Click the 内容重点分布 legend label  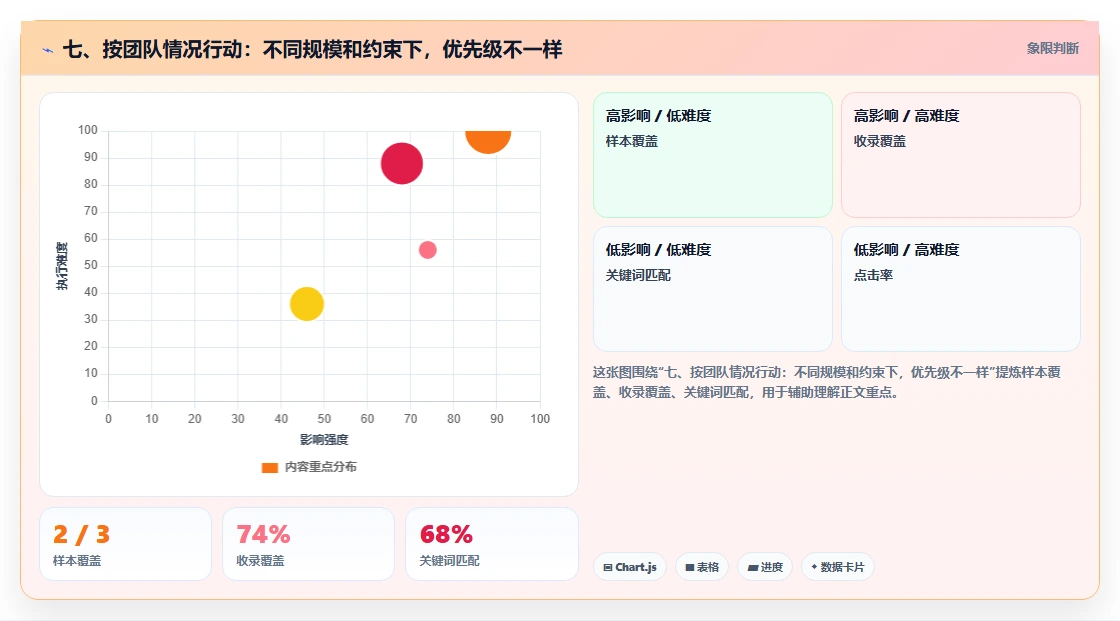pos(320,467)
